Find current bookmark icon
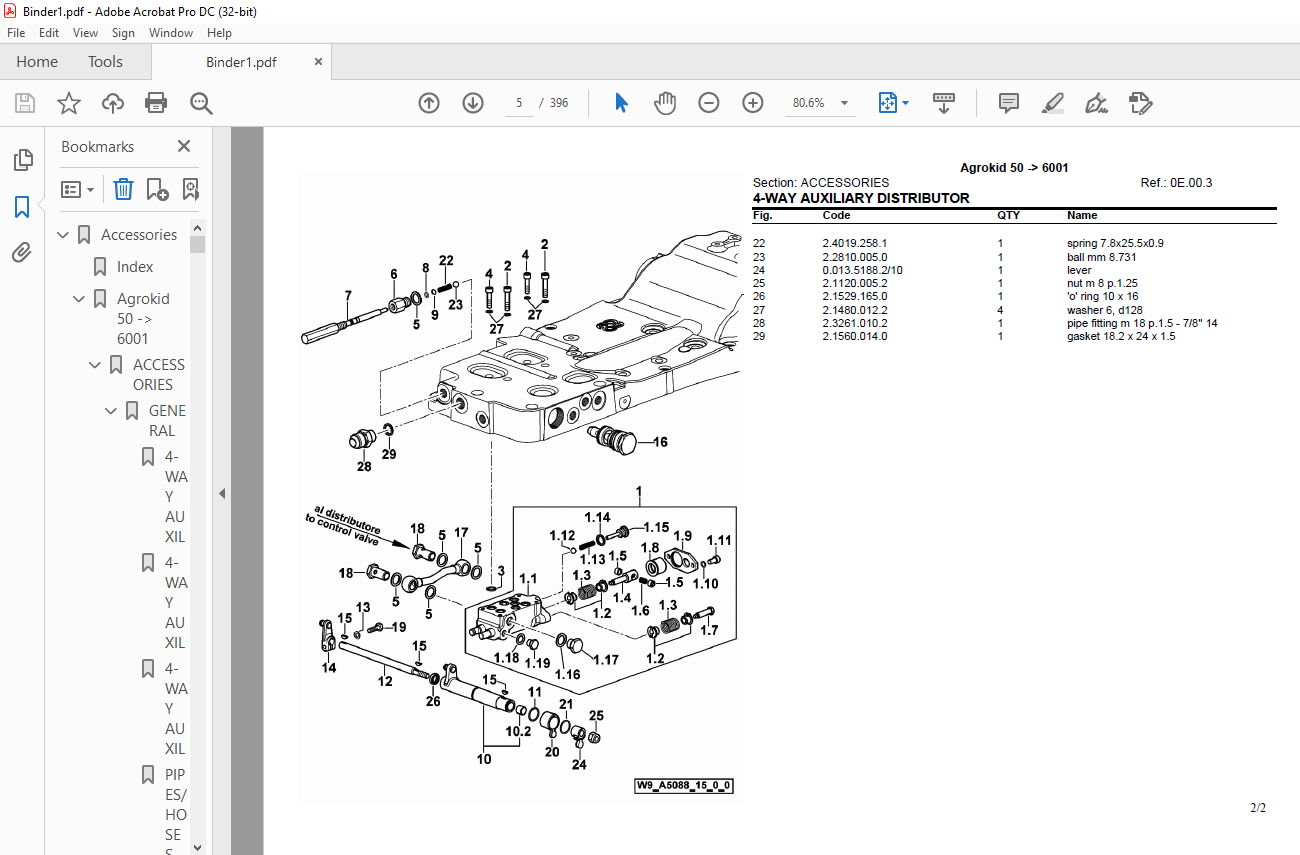Viewport: 1300px width, 855px height. tap(190, 189)
